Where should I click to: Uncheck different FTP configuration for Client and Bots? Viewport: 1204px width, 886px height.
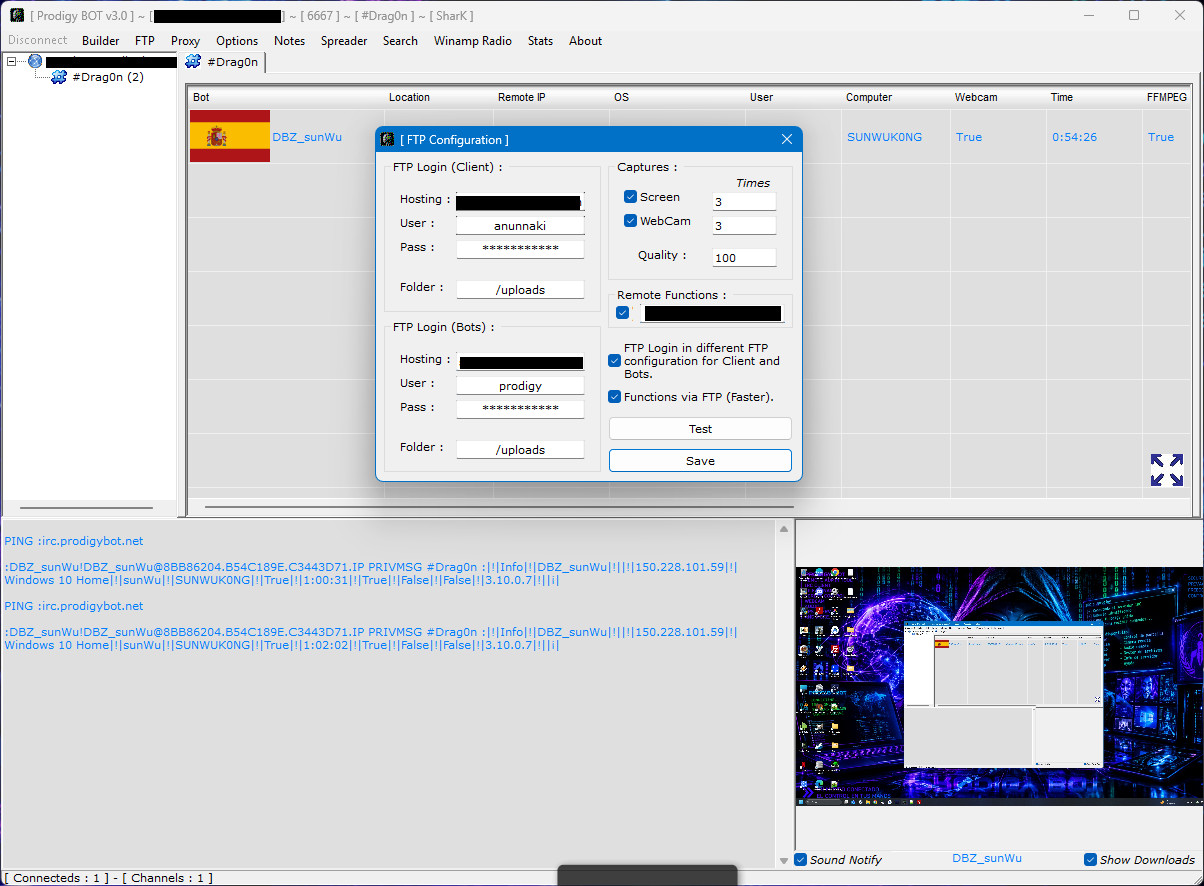[615, 361]
